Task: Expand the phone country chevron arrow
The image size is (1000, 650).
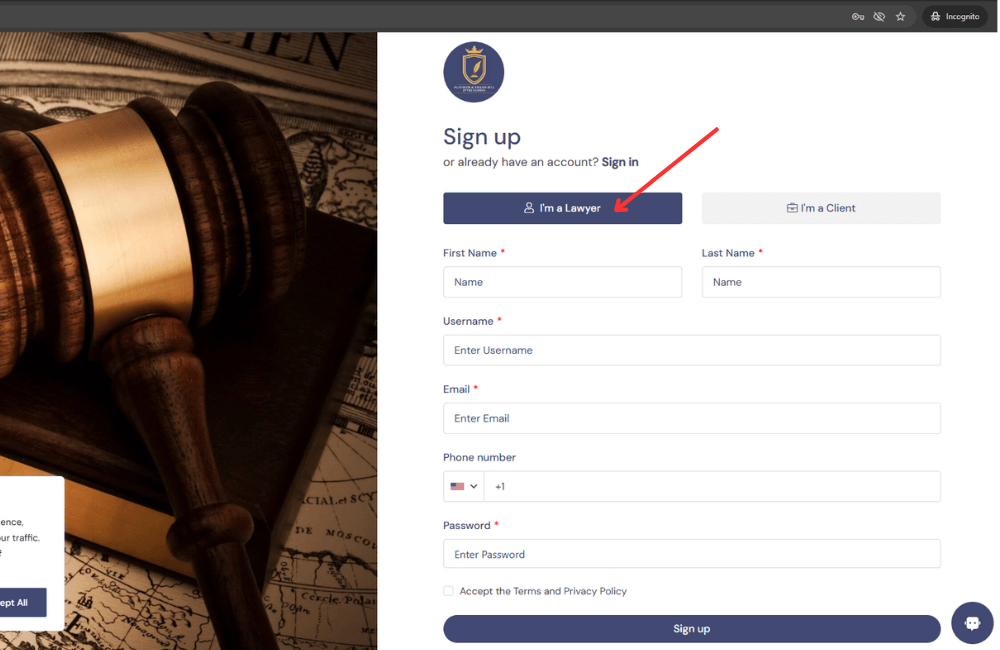Action: tap(474, 486)
